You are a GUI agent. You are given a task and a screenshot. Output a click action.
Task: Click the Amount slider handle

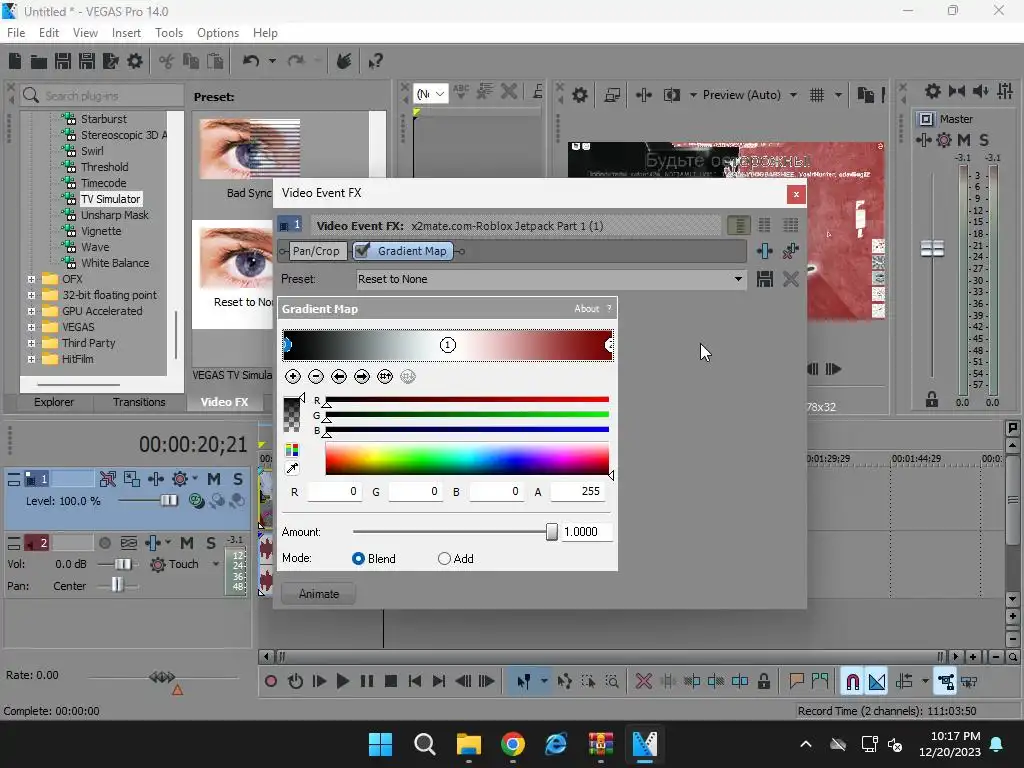(x=552, y=532)
